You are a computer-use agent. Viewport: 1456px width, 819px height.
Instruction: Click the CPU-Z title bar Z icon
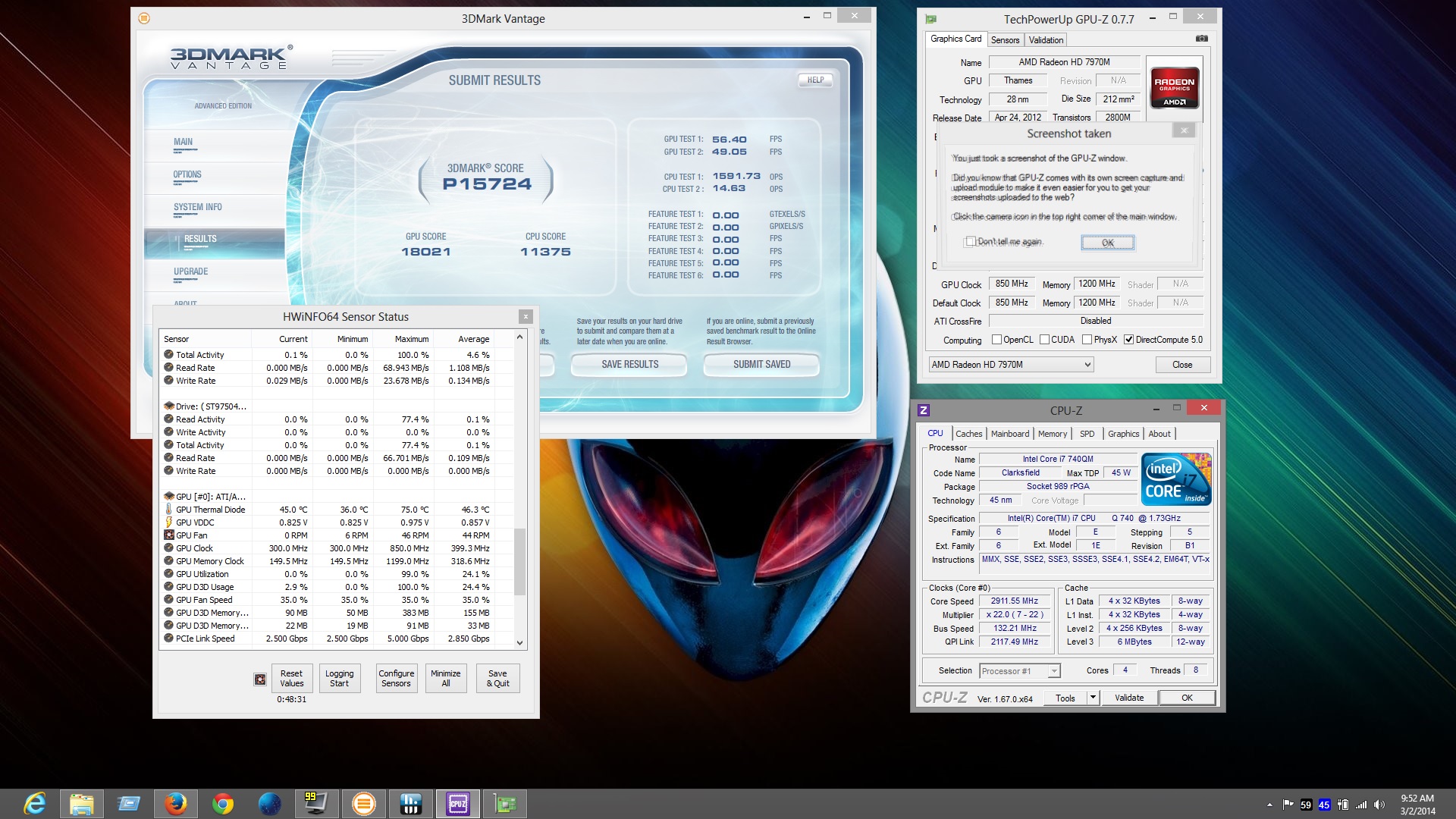click(924, 410)
